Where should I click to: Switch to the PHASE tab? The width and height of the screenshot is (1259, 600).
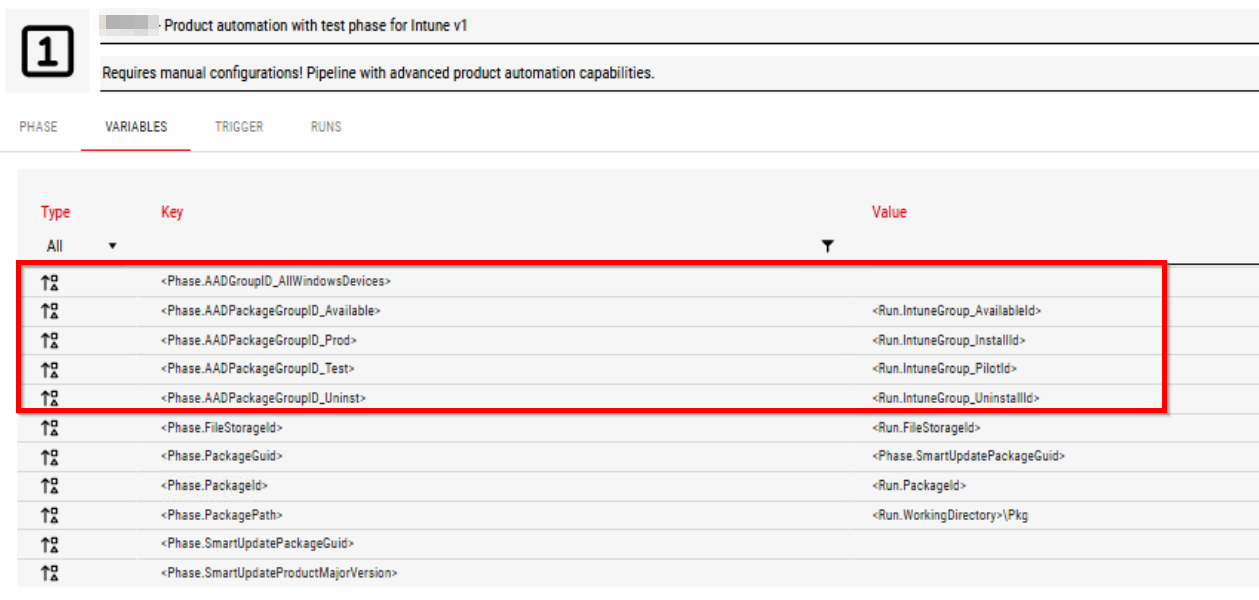[39, 127]
